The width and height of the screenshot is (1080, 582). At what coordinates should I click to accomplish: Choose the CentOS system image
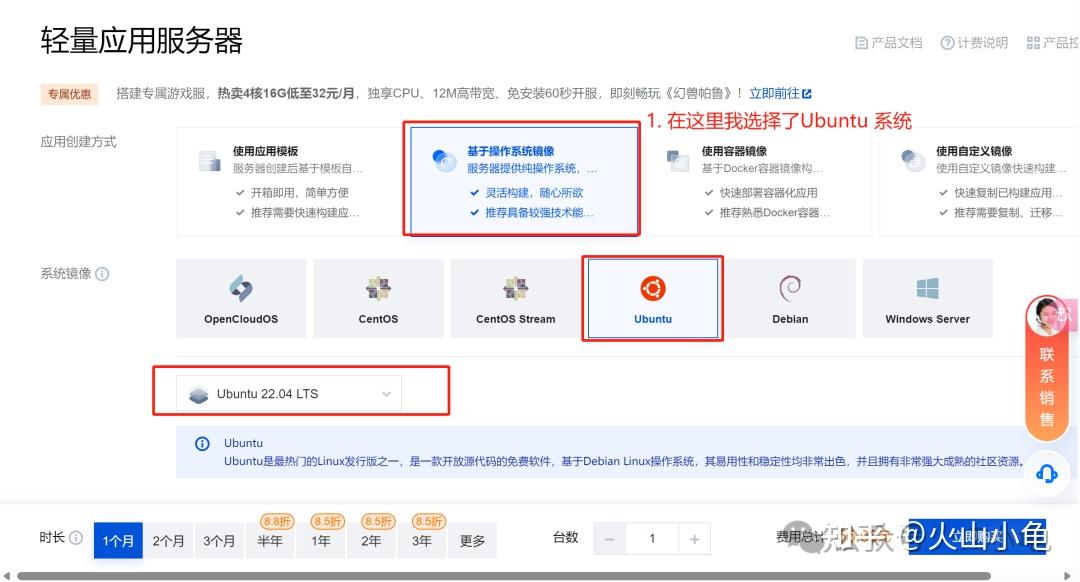pyautogui.click(x=378, y=298)
